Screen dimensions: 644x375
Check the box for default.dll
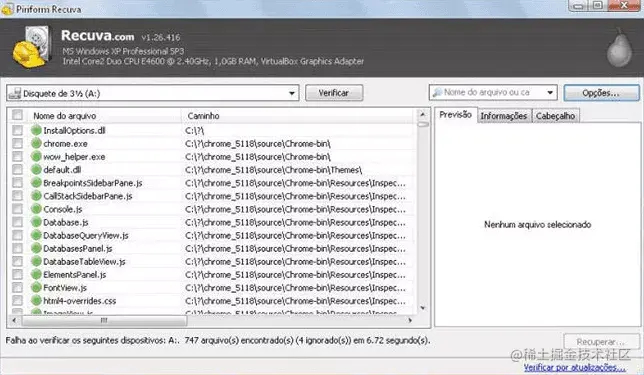click(17, 170)
